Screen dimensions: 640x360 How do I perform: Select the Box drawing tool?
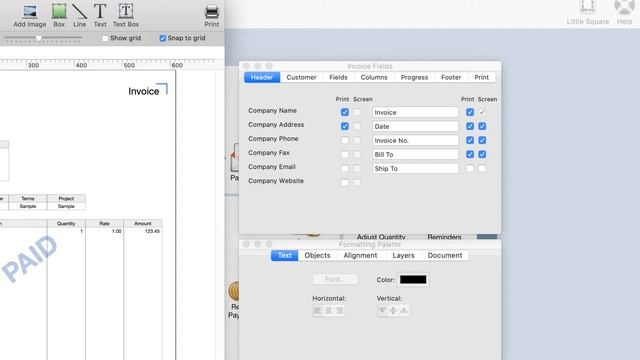[59, 16]
